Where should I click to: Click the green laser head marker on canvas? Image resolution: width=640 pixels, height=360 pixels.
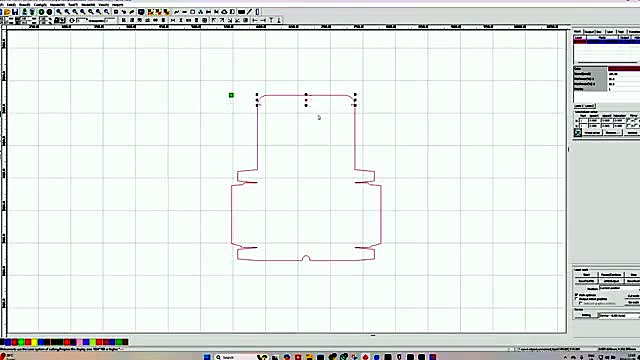(231, 95)
